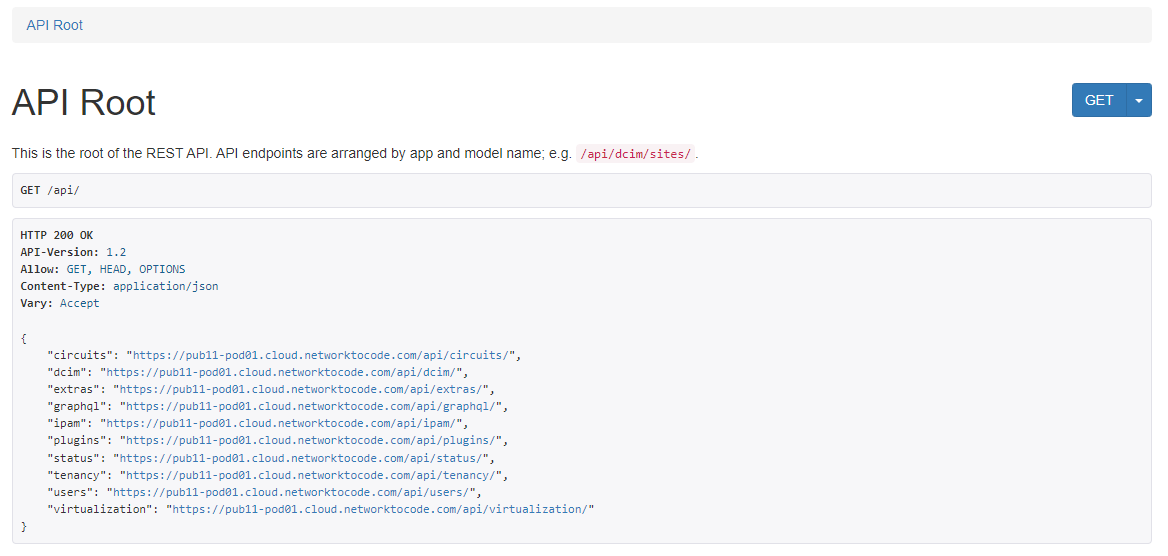Visit the plugins API endpoint URL
Screen dimensions: 1168x556
click(311, 440)
